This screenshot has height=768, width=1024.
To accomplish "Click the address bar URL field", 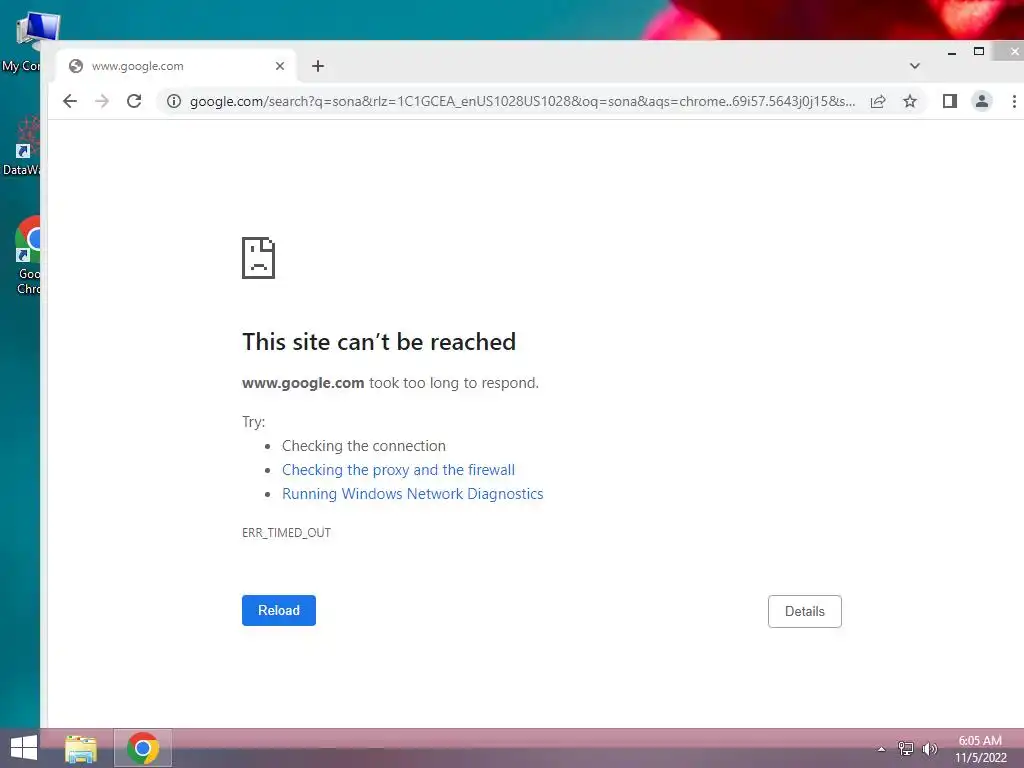I will tap(522, 101).
